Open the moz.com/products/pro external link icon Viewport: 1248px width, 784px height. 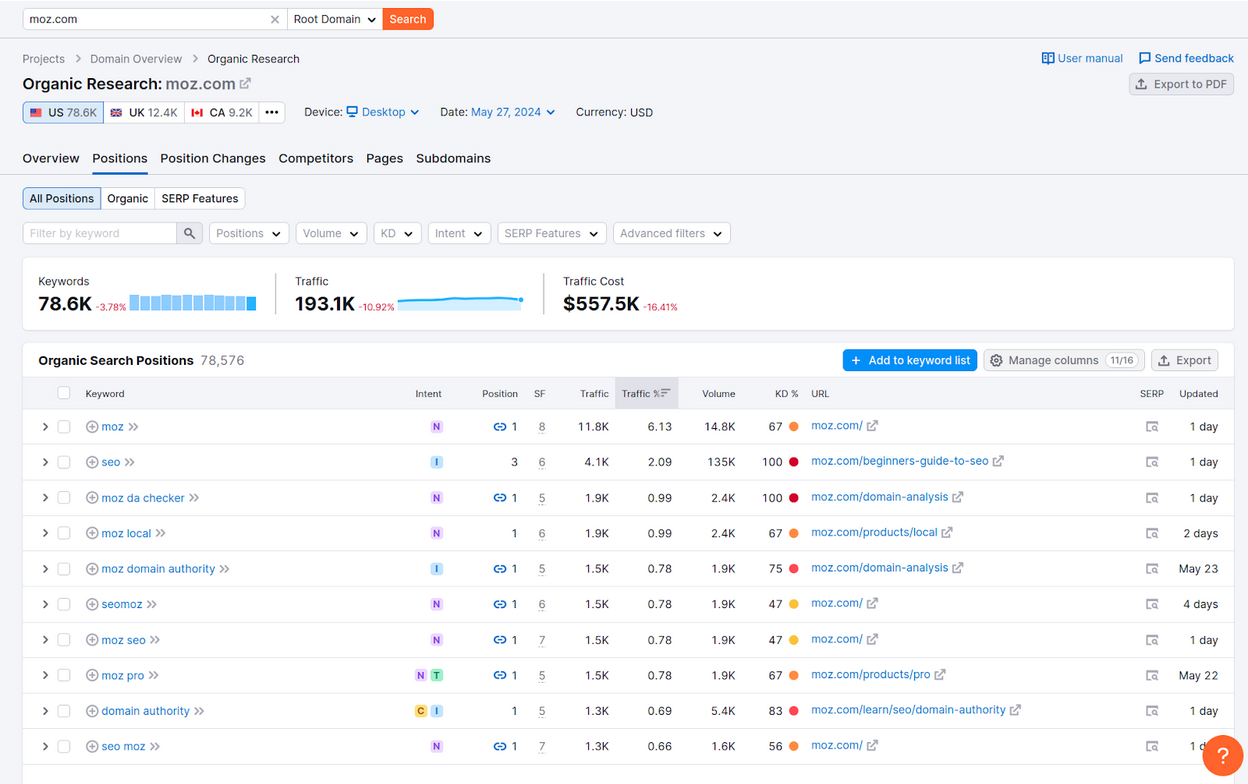940,675
